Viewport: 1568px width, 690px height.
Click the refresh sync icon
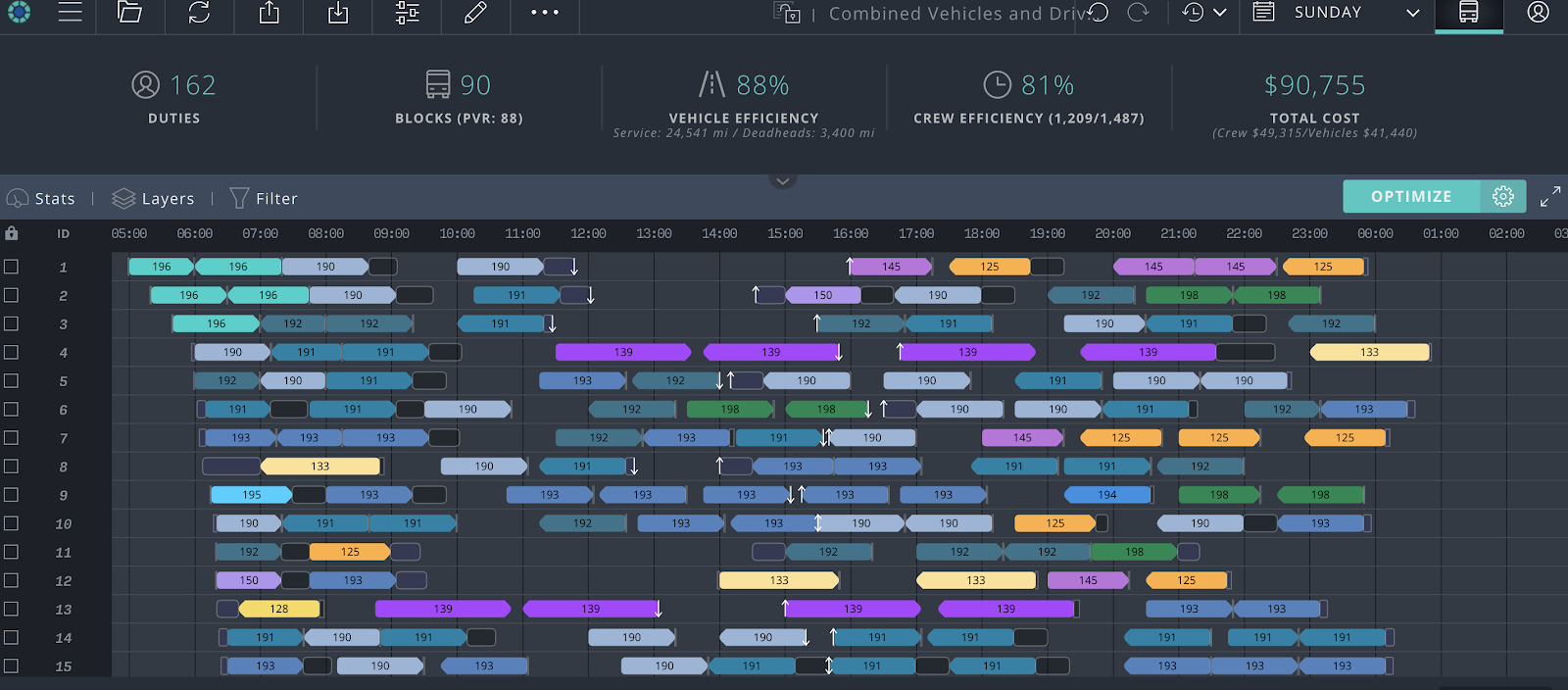[199, 13]
